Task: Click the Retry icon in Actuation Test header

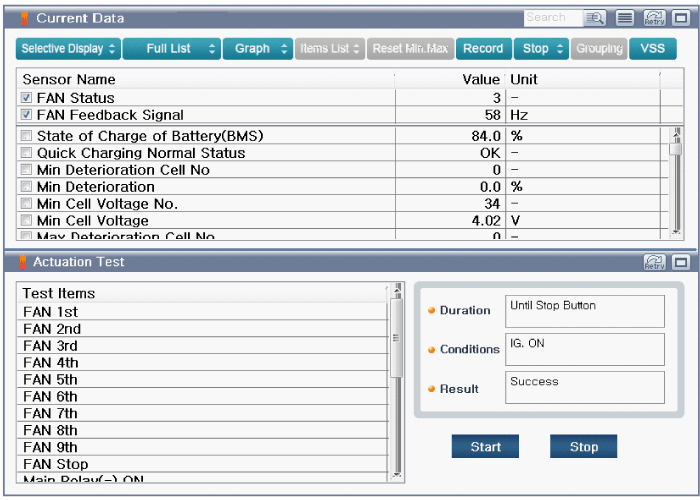Action: click(x=654, y=262)
